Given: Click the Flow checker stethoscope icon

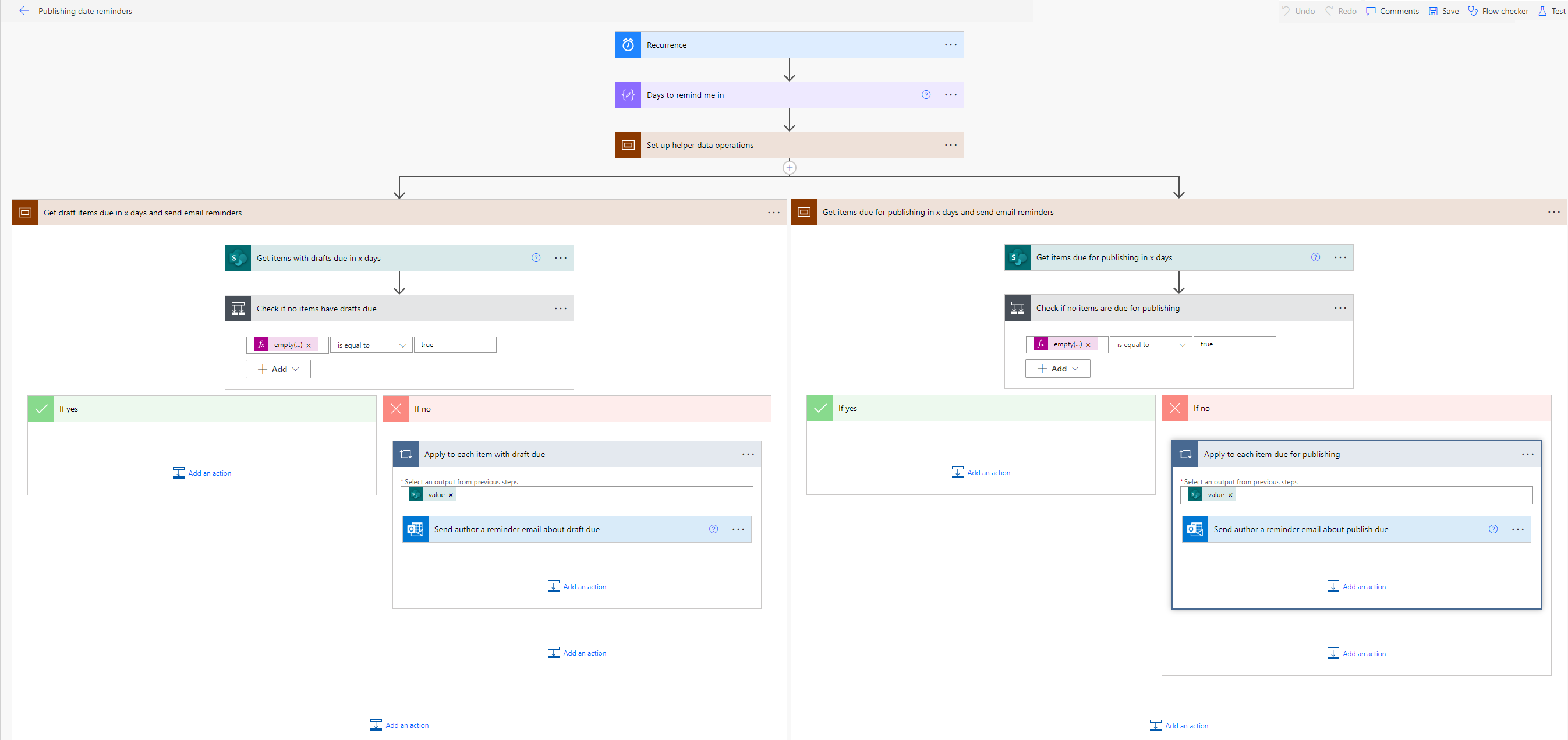Looking at the screenshot, I should coord(1474,10).
